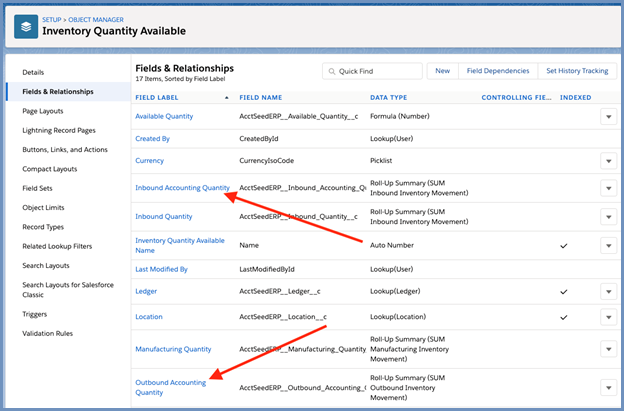Screen dimensions: 624x411
Task: Open the Outbound Accounting Quantity row dropdown
Action: (x=608, y=388)
